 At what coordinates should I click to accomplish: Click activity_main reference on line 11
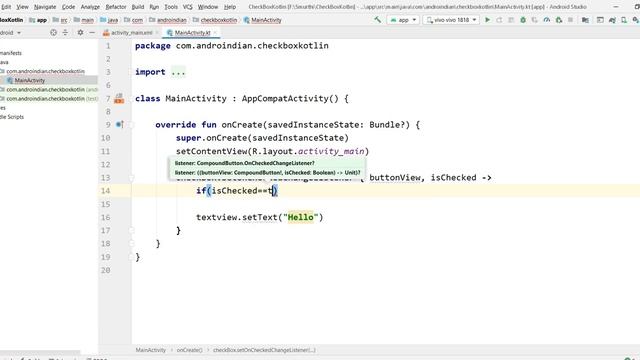click(331, 151)
